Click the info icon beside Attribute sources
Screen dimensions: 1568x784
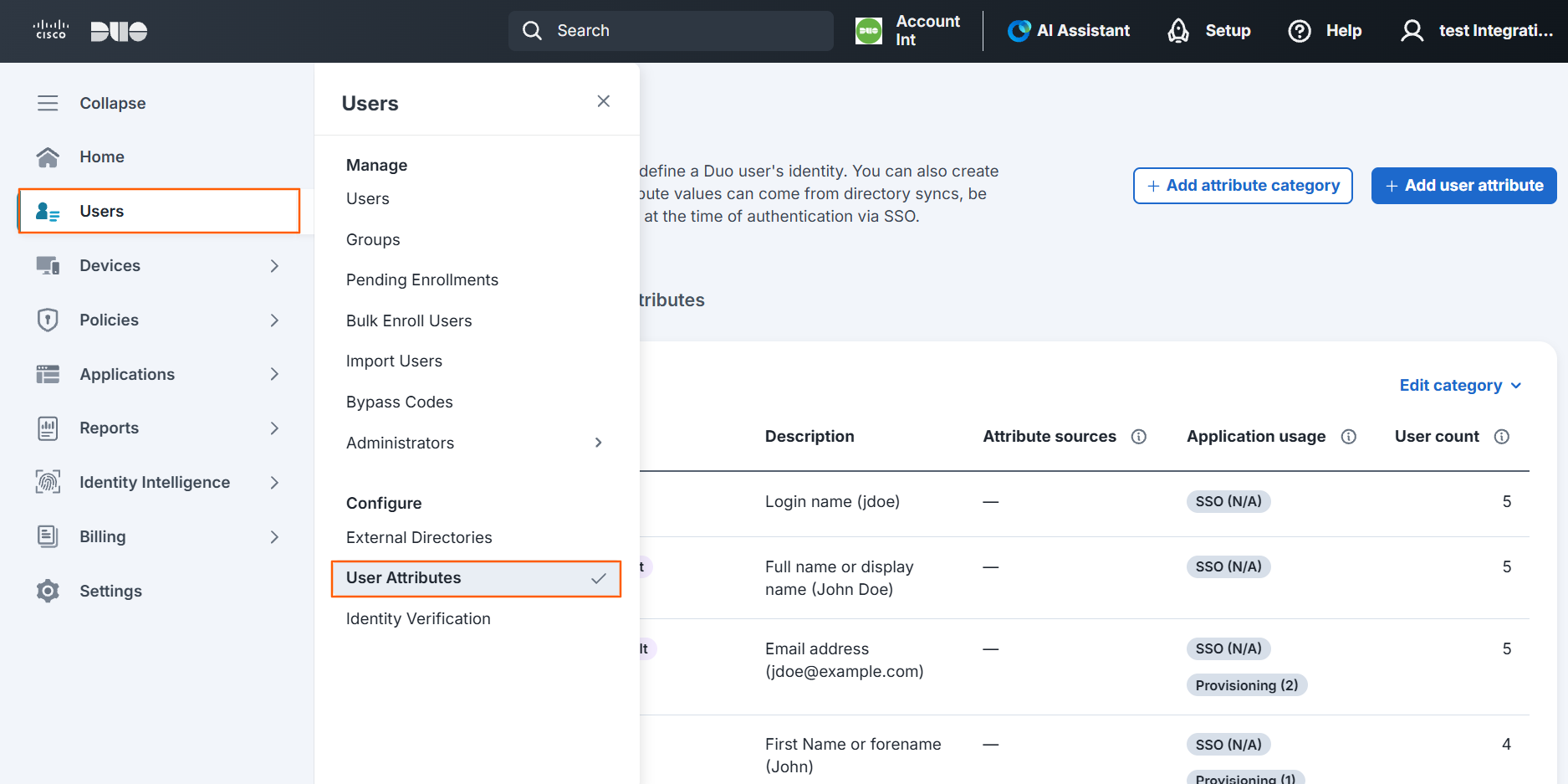[1139, 437]
